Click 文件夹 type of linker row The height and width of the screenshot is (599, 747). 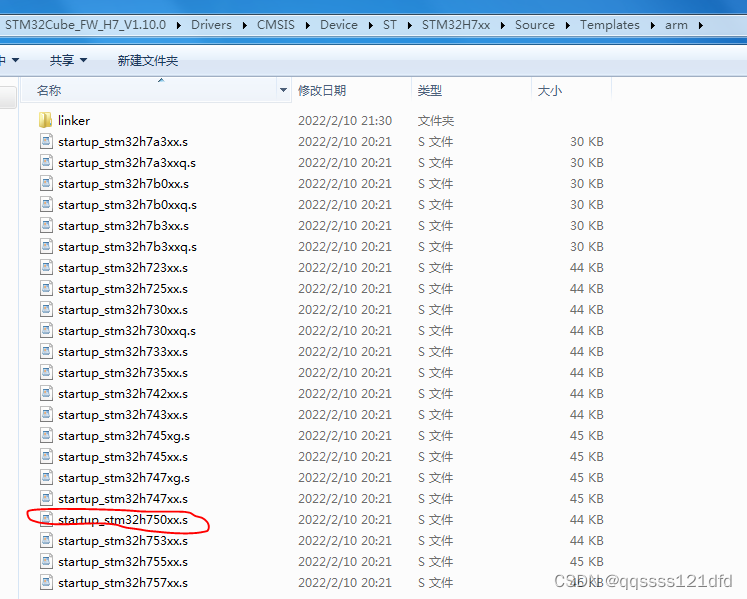coord(435,121)
